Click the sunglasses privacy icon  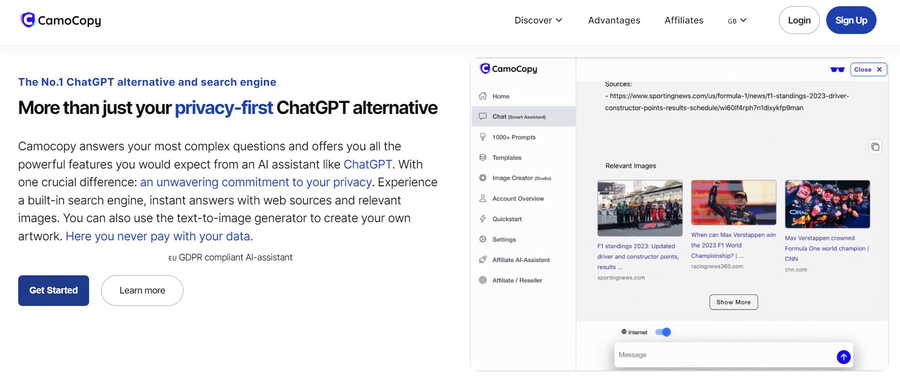click(x=837, y=69)
